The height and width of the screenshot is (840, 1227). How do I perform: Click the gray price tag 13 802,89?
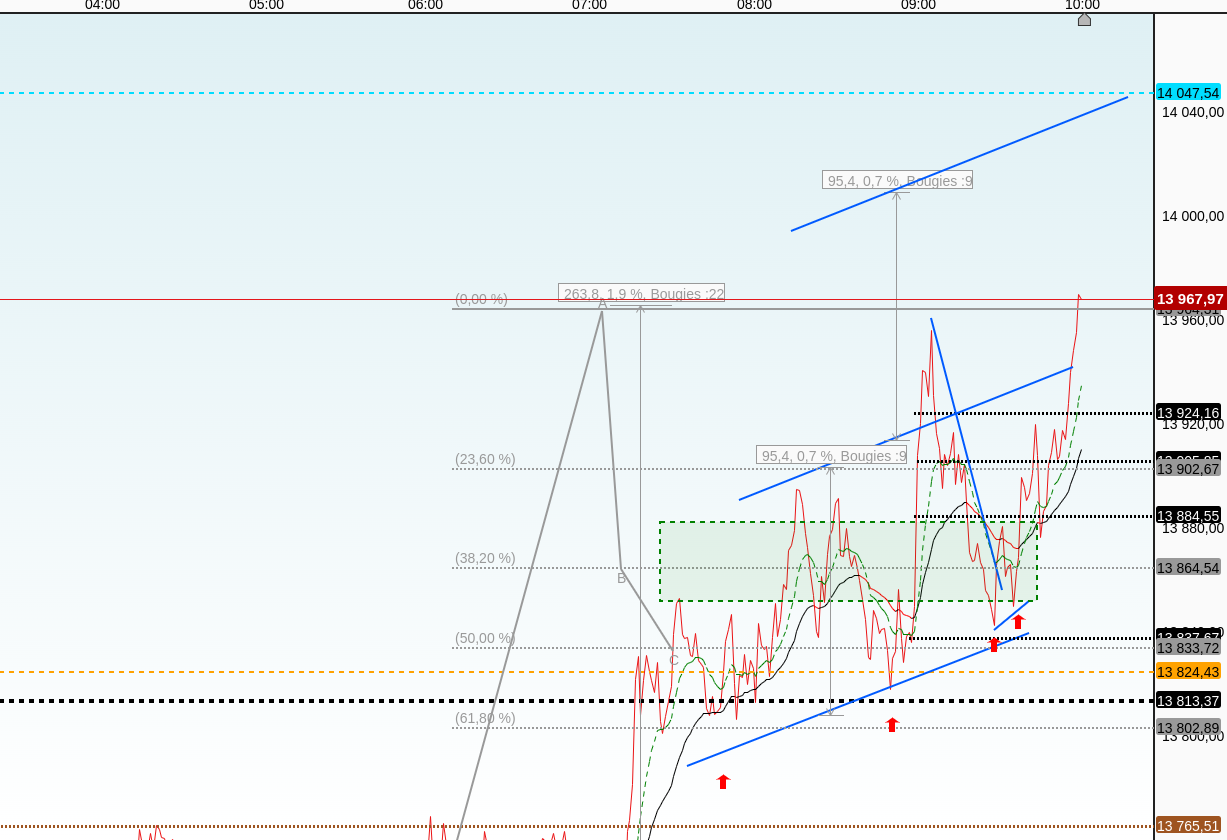click(1188, 727)
